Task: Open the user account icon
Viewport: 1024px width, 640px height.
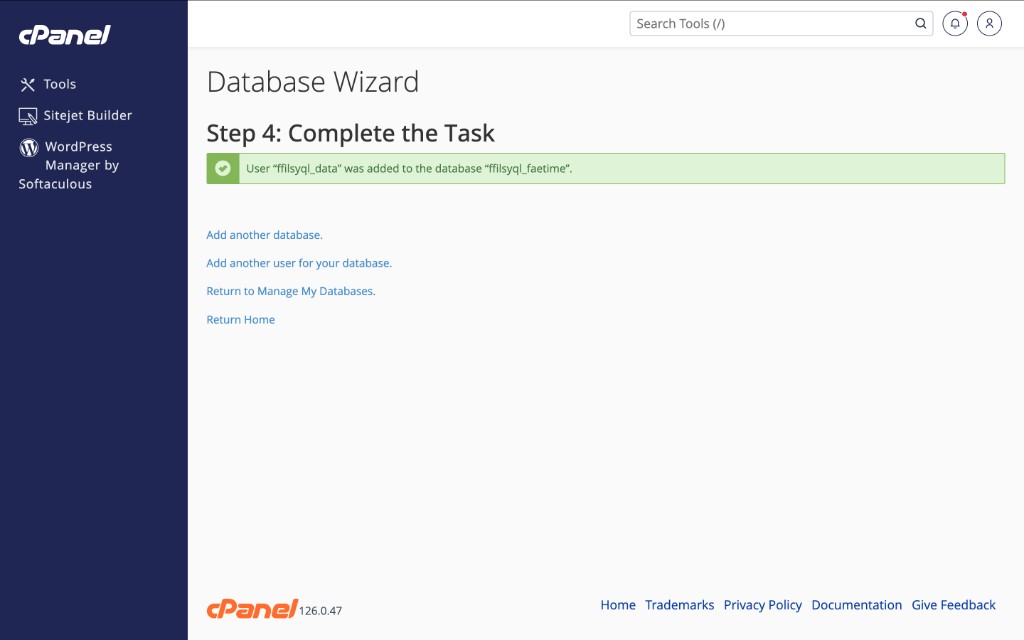Action: click(x=989, y=24)
